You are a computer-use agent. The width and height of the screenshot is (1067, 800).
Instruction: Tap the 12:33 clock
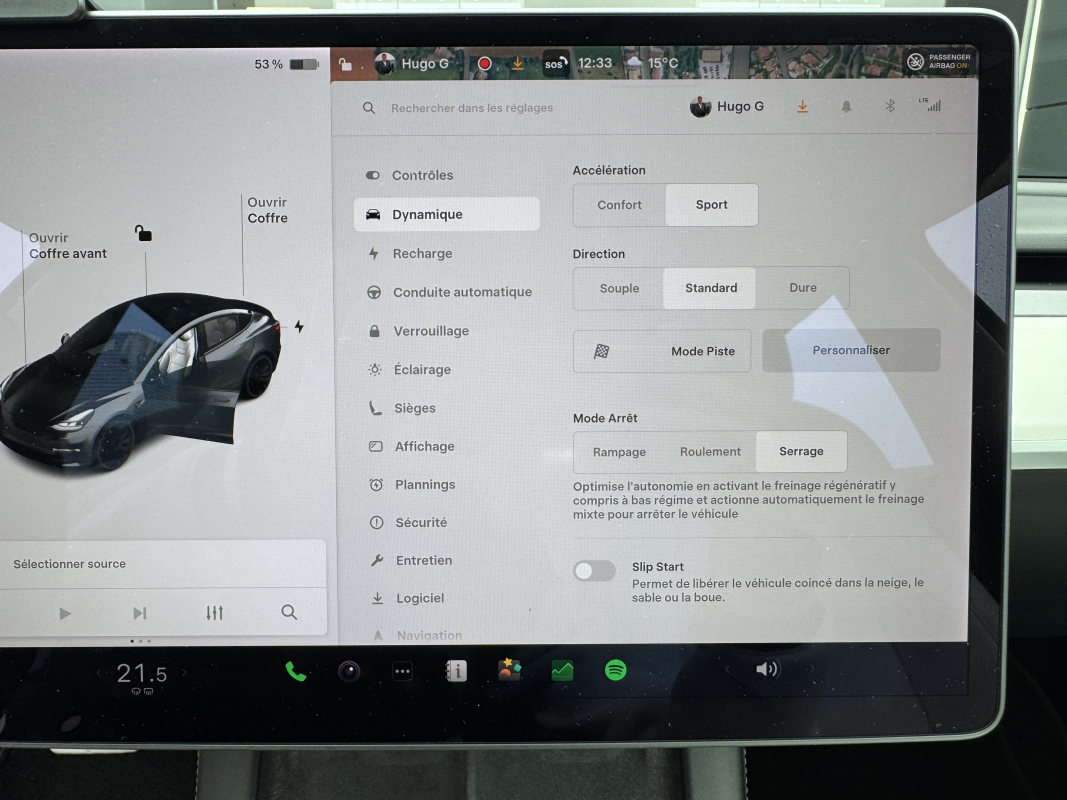[595, 63]
